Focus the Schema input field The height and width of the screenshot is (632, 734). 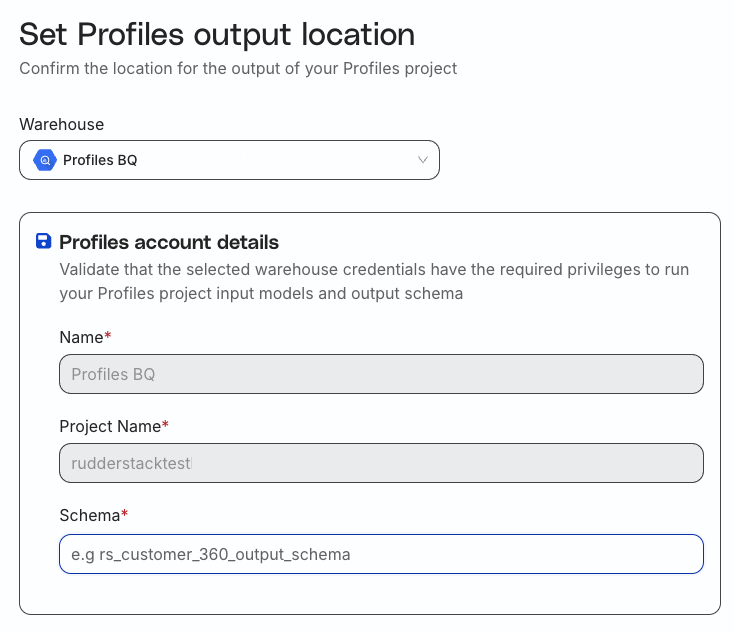[x=381, y=554]
